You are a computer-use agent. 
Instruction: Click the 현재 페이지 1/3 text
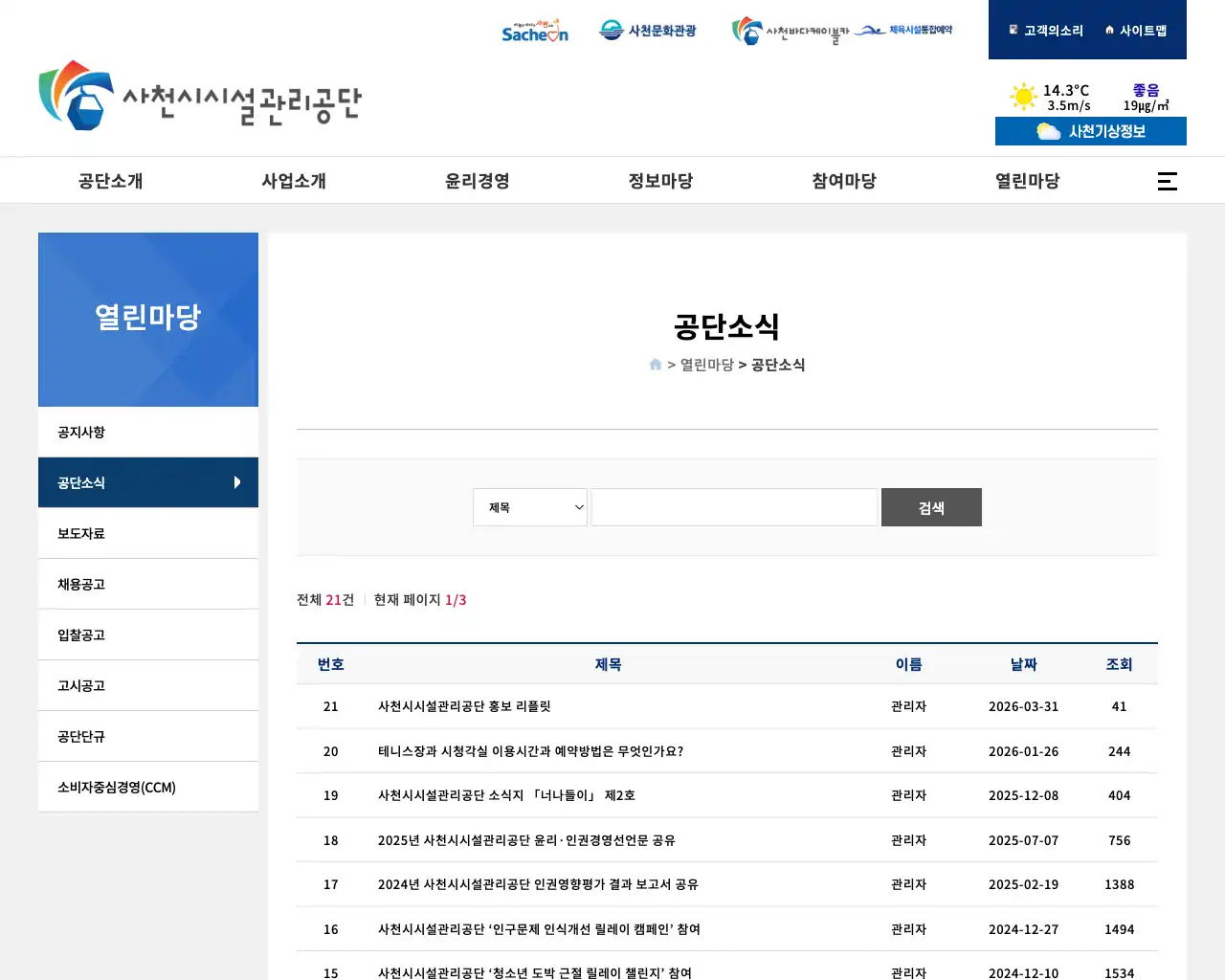(x=420, y=599)
